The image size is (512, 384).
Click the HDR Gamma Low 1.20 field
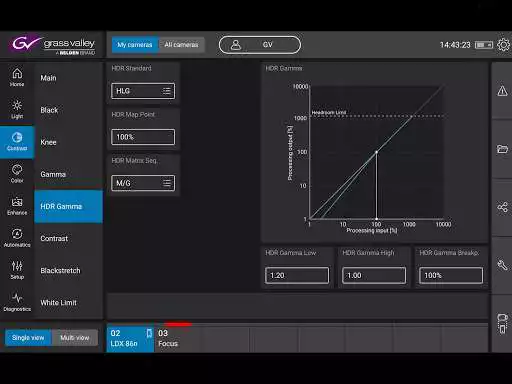click(297, 275)
